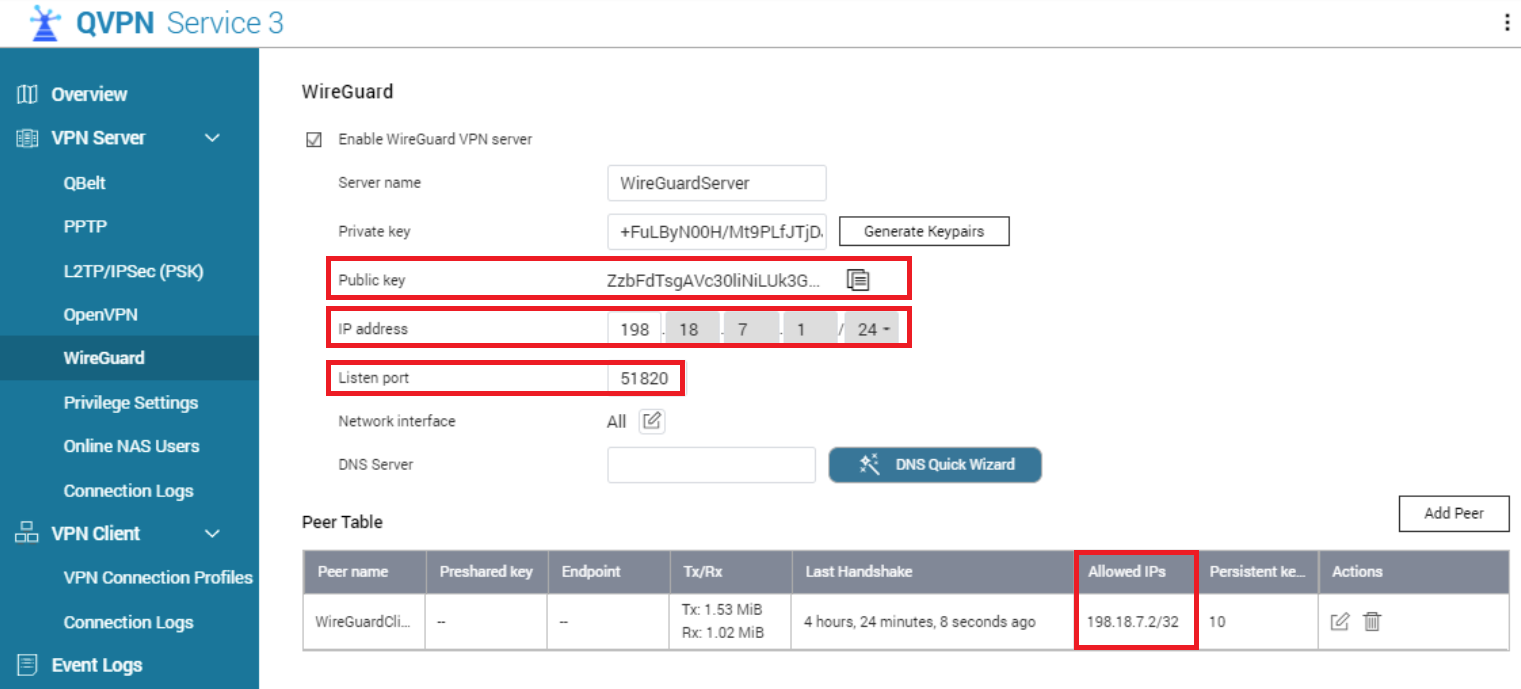Collapse the VPN Client section chevron
This screenshot has width=1521, height=689.
(x=212, y=533)
